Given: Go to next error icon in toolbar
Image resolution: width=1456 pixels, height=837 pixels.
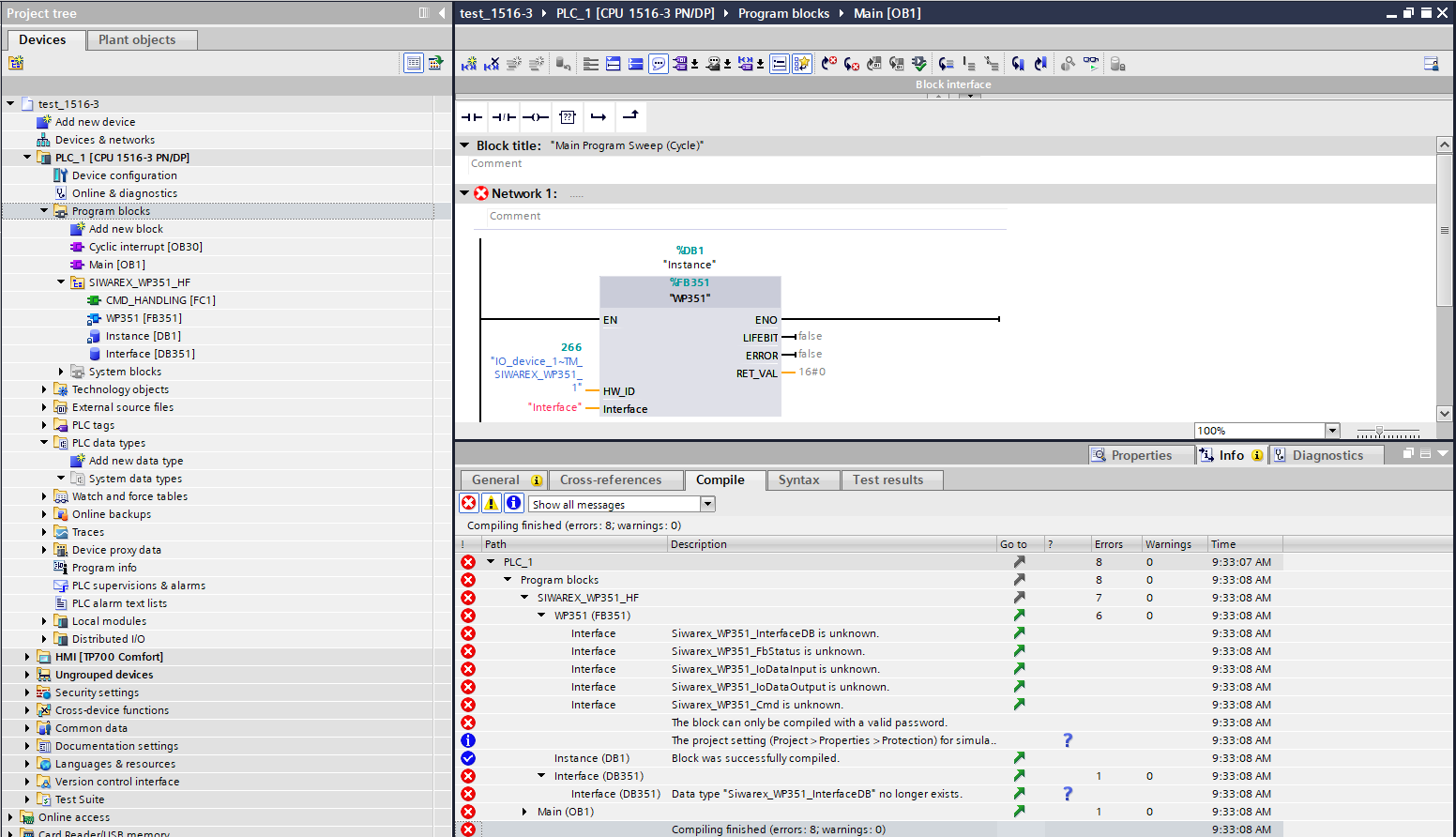Looking at the screenshot, I should point(851,64).
